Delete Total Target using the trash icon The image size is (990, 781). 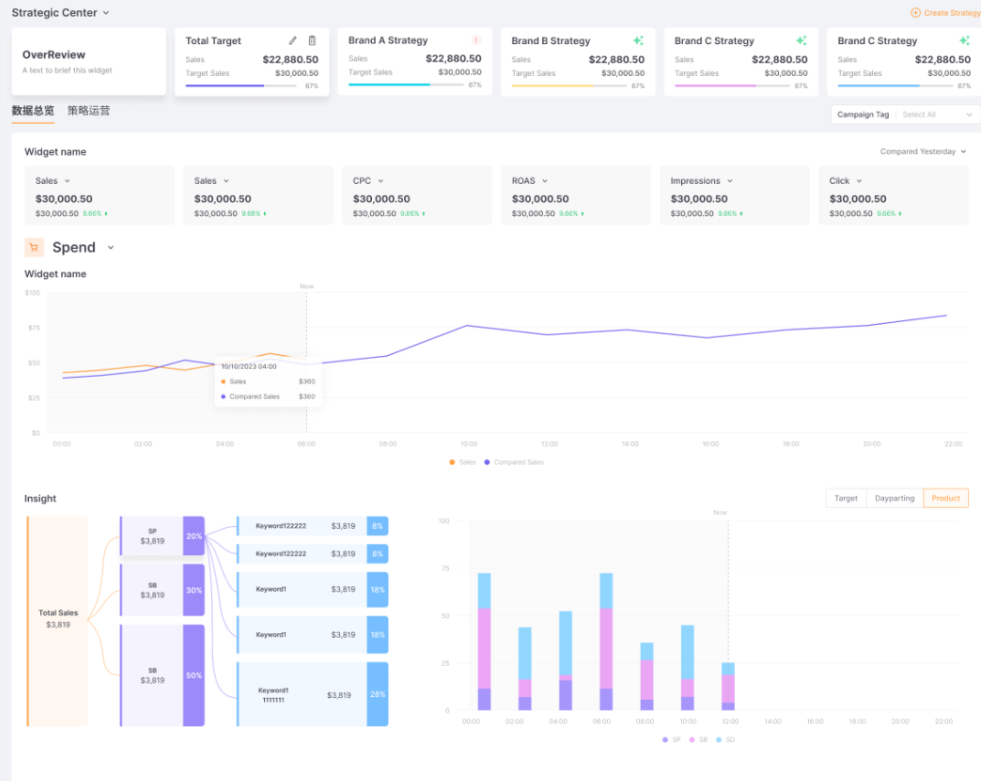point(312,40)
